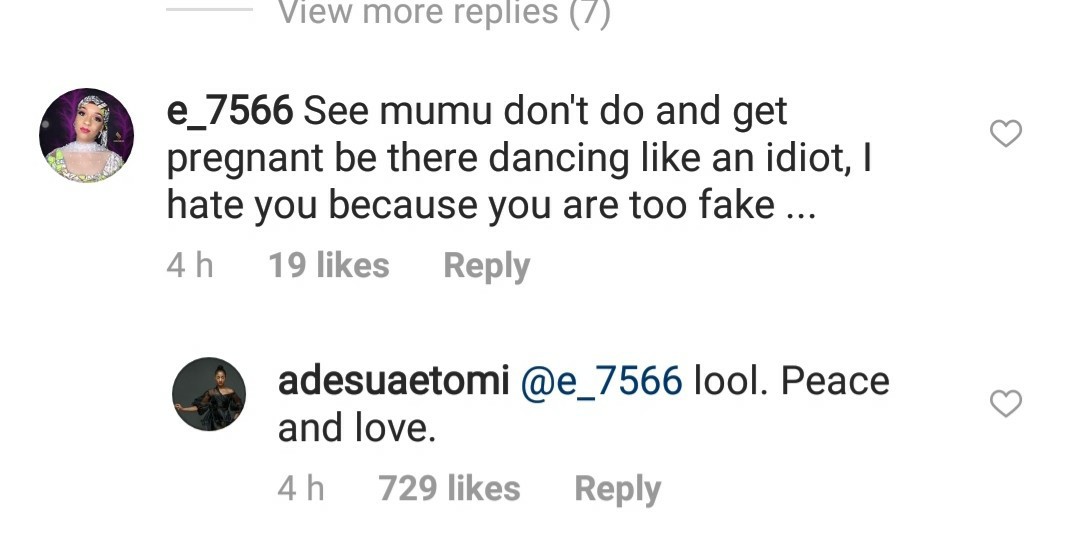1080x540 pixels.
Task: Click the 4 h timestamp under e_7566 comment
Action: point(190,266)
